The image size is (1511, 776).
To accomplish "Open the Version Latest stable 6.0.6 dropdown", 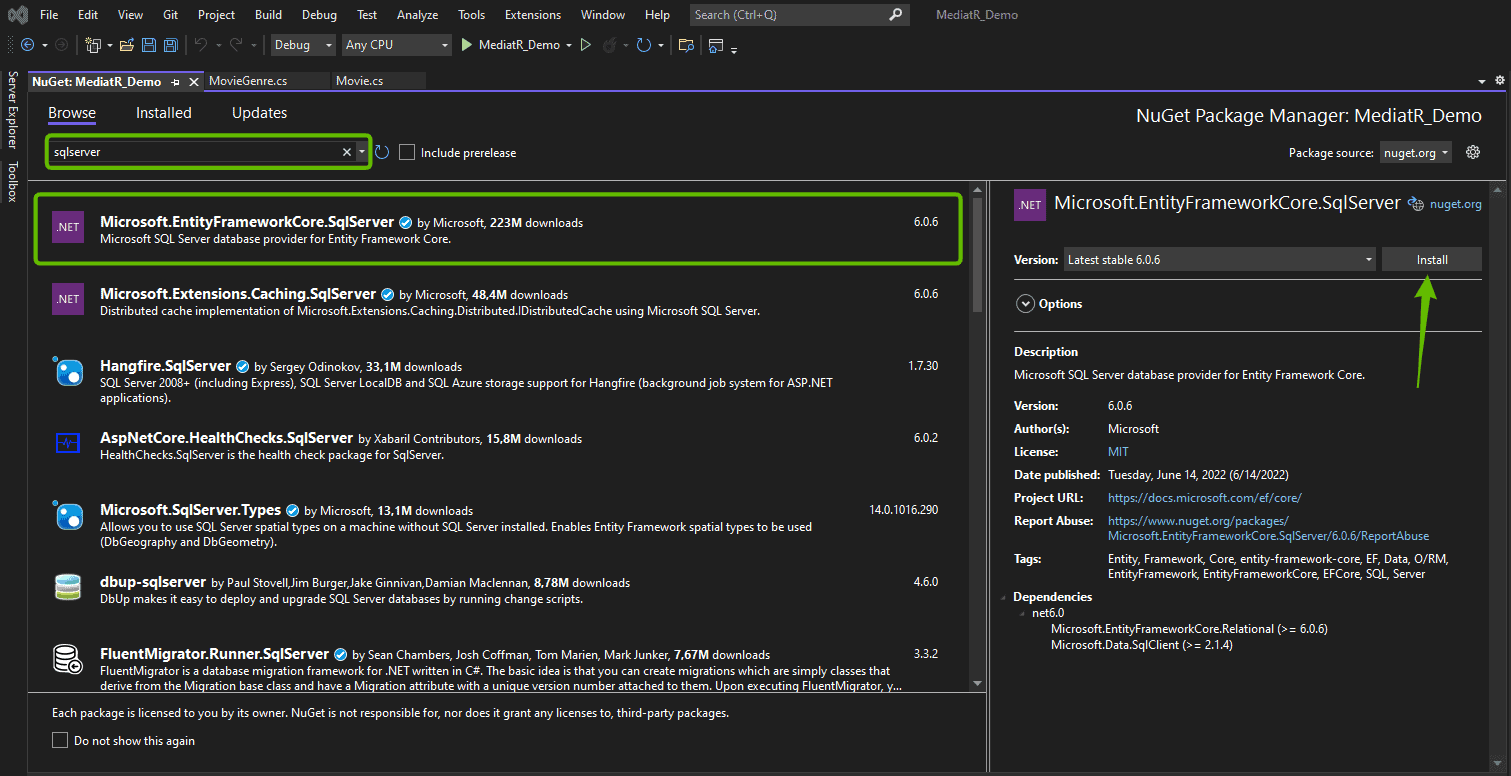I will point(1220,259).
